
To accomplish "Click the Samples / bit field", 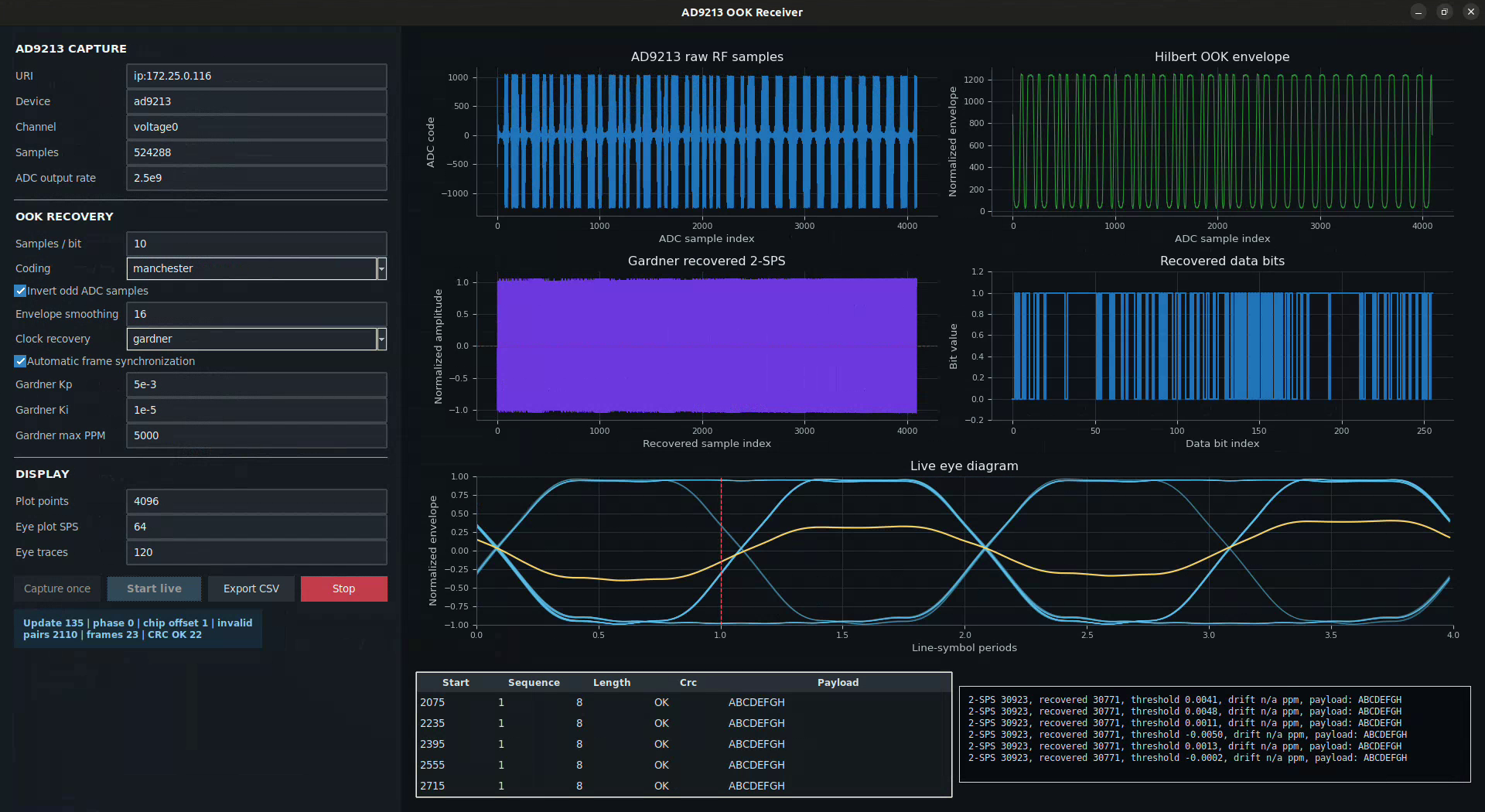I will click(x=257, y=244).
